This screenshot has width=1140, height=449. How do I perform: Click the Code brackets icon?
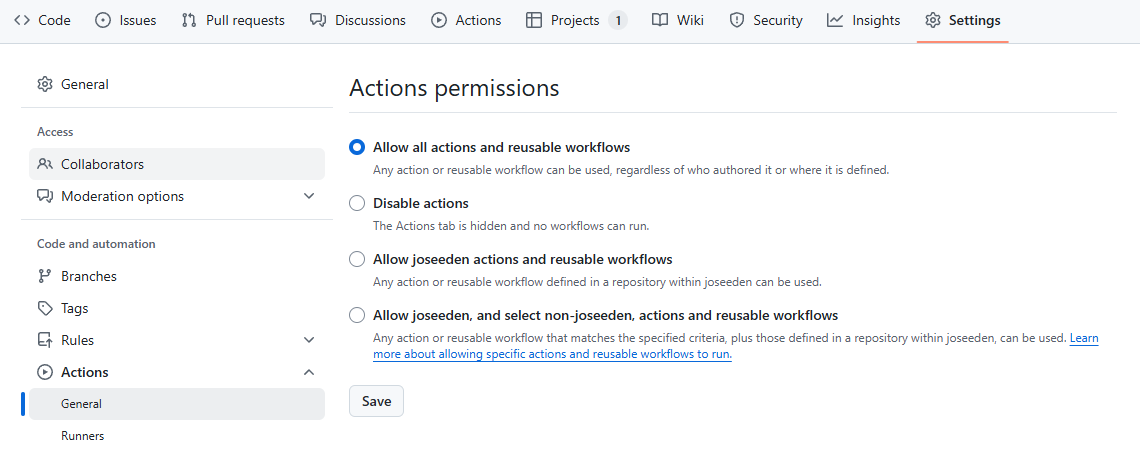coord(22,20)
